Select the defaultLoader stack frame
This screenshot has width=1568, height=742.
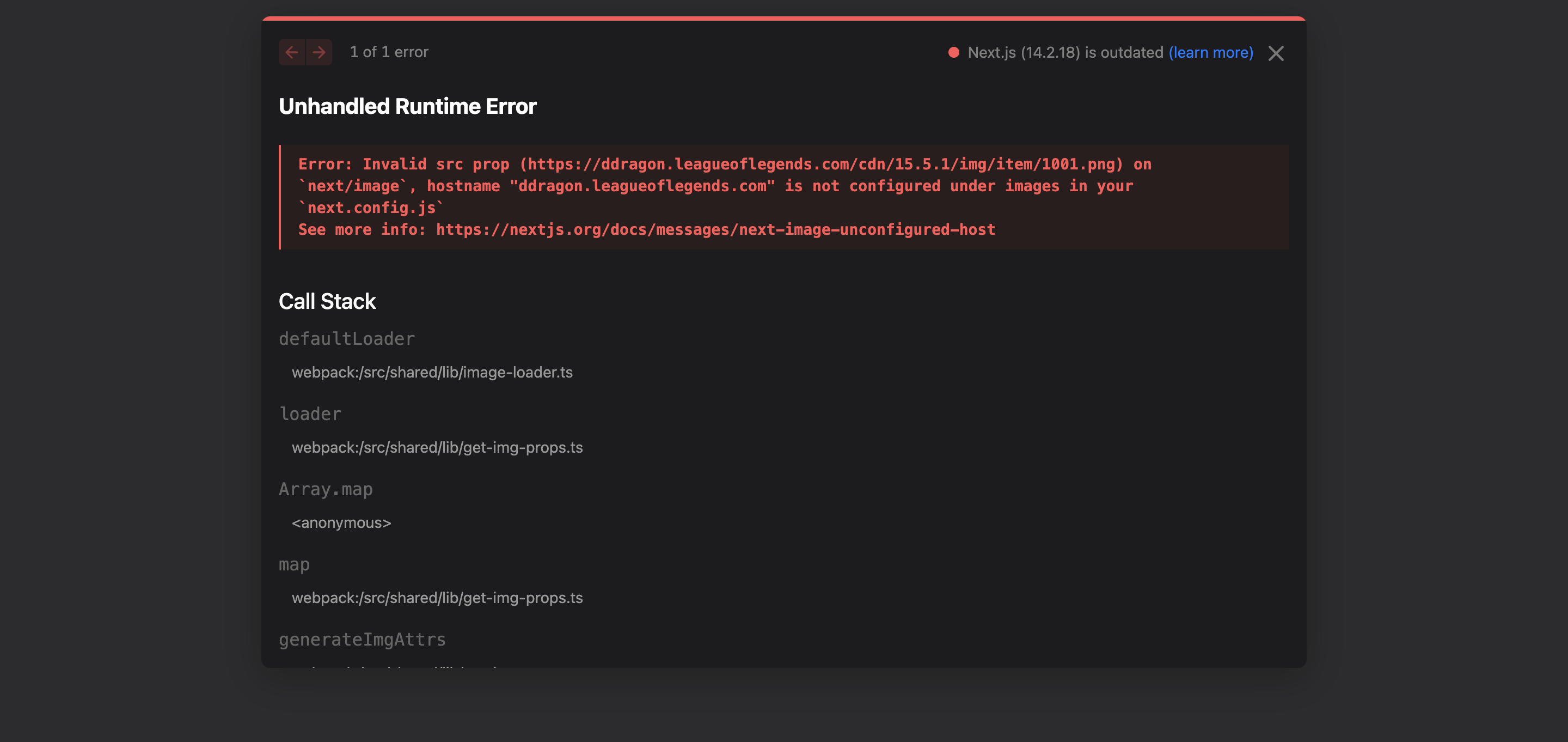coord(346,339)
